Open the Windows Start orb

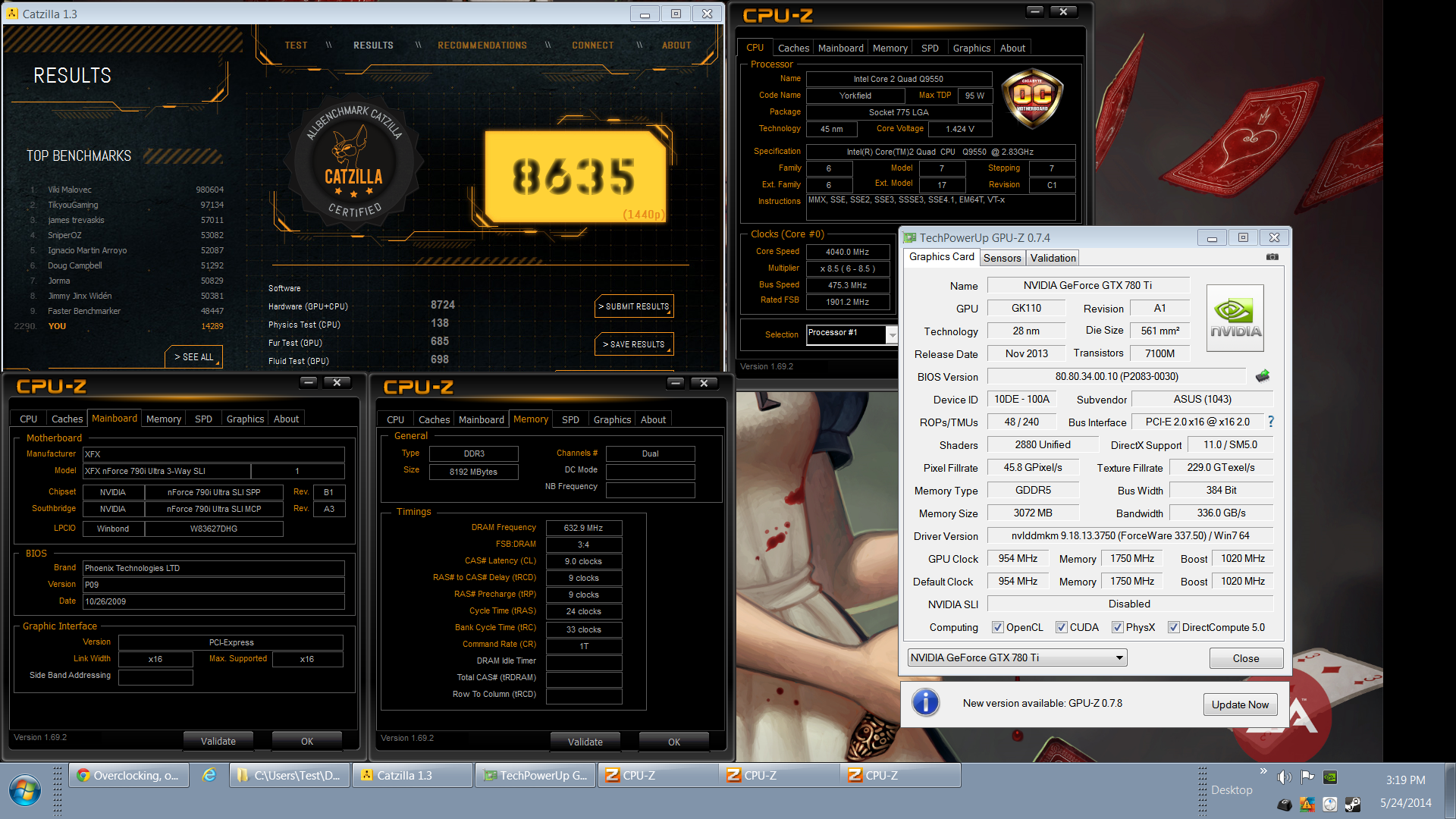(25, 790)
